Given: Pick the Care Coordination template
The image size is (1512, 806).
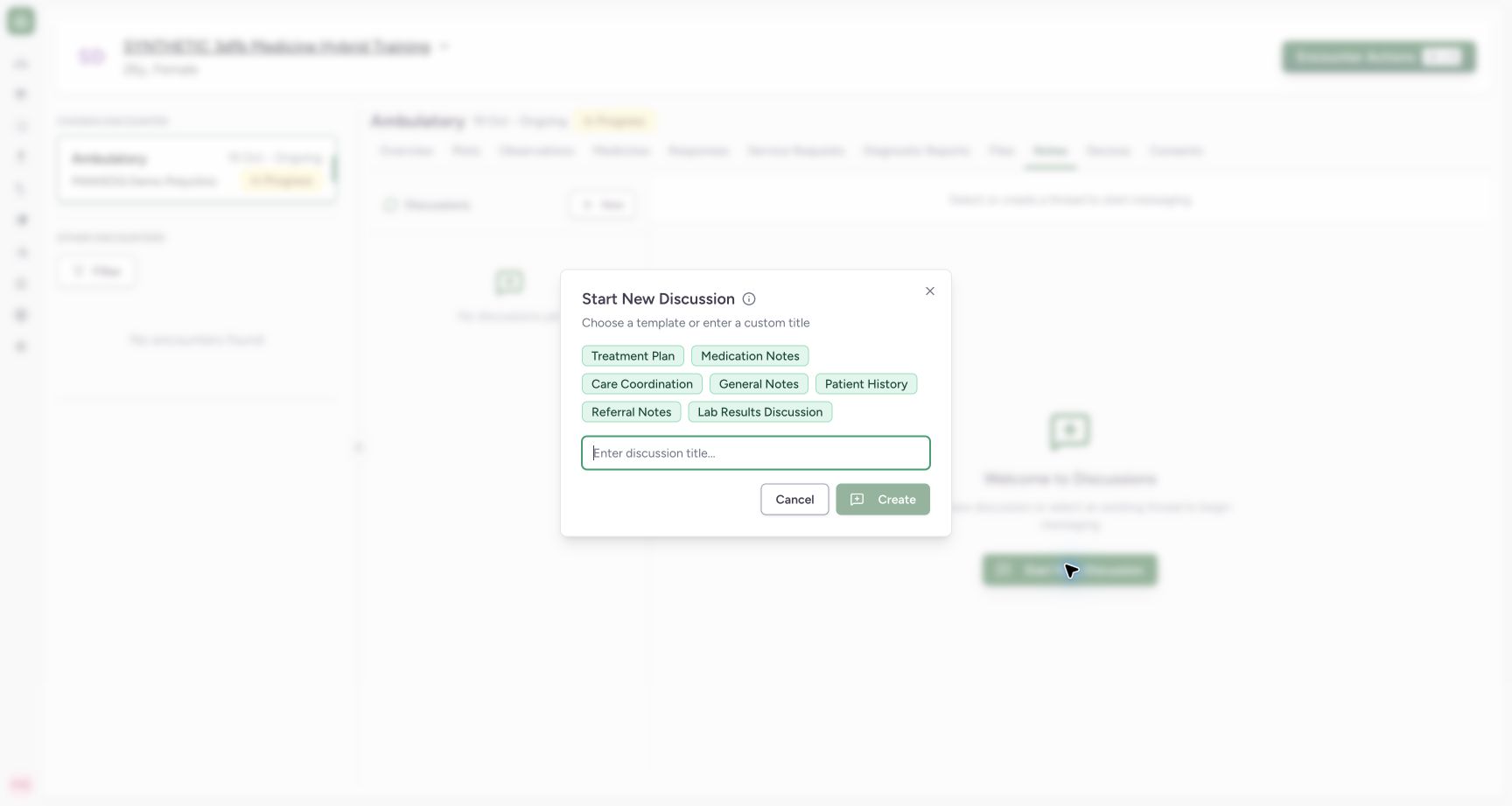Looking at the screenshot, I should [x=641, y=384].
